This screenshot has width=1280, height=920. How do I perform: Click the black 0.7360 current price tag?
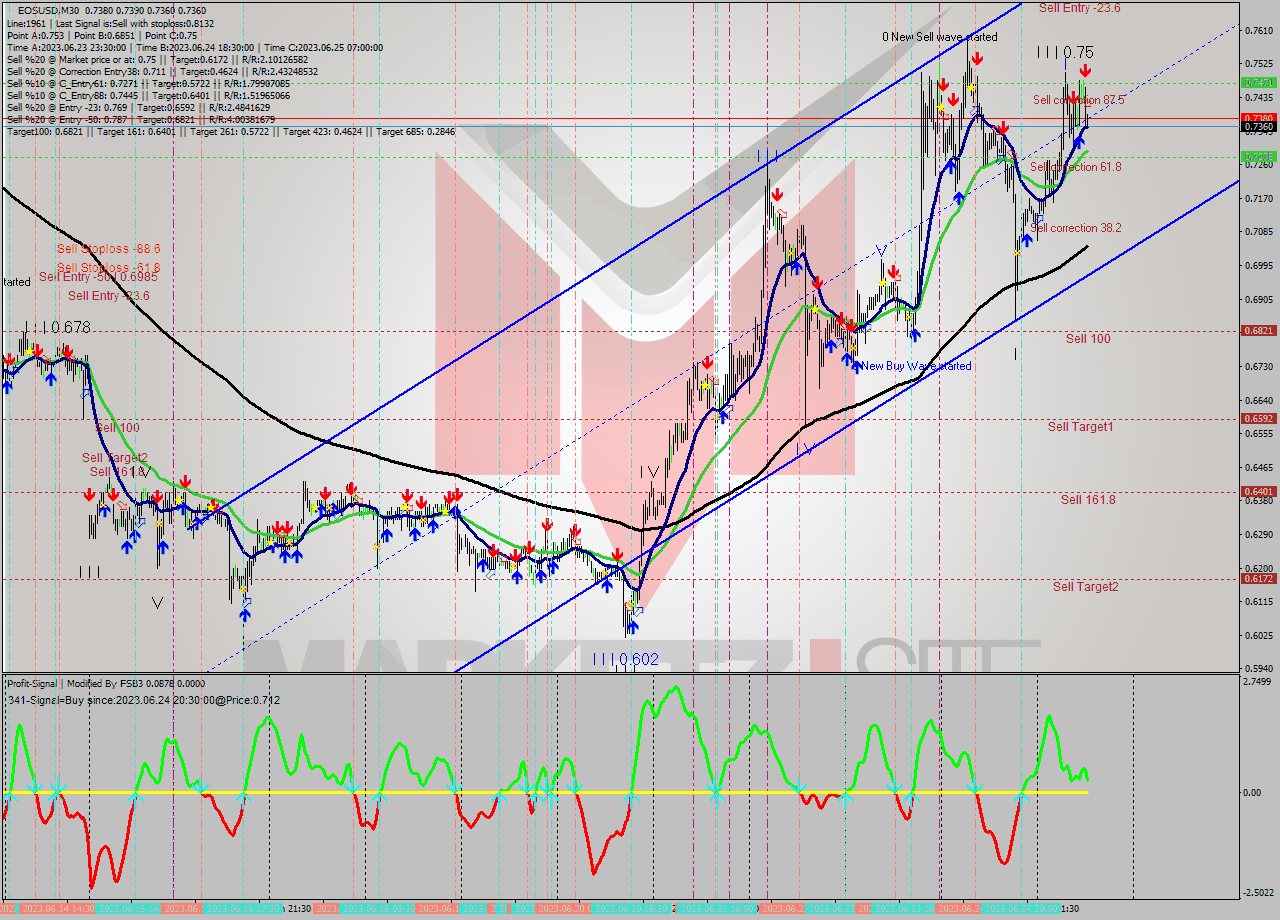pyautogui.click(x=1257, y=127)
